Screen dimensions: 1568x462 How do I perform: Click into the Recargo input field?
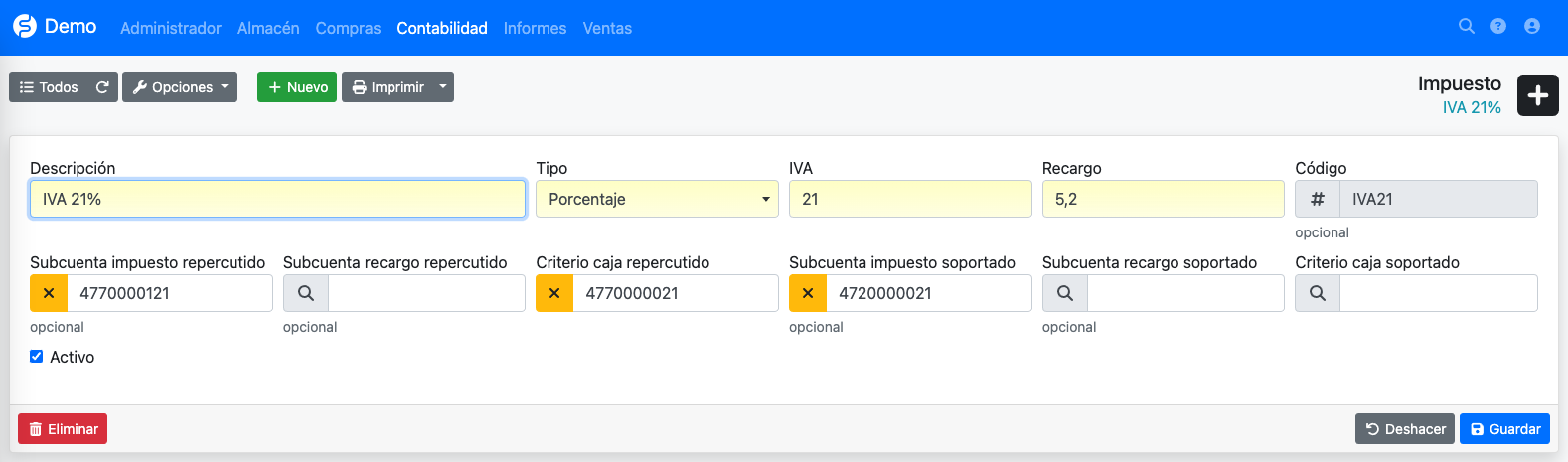(x=1163, y=199)
